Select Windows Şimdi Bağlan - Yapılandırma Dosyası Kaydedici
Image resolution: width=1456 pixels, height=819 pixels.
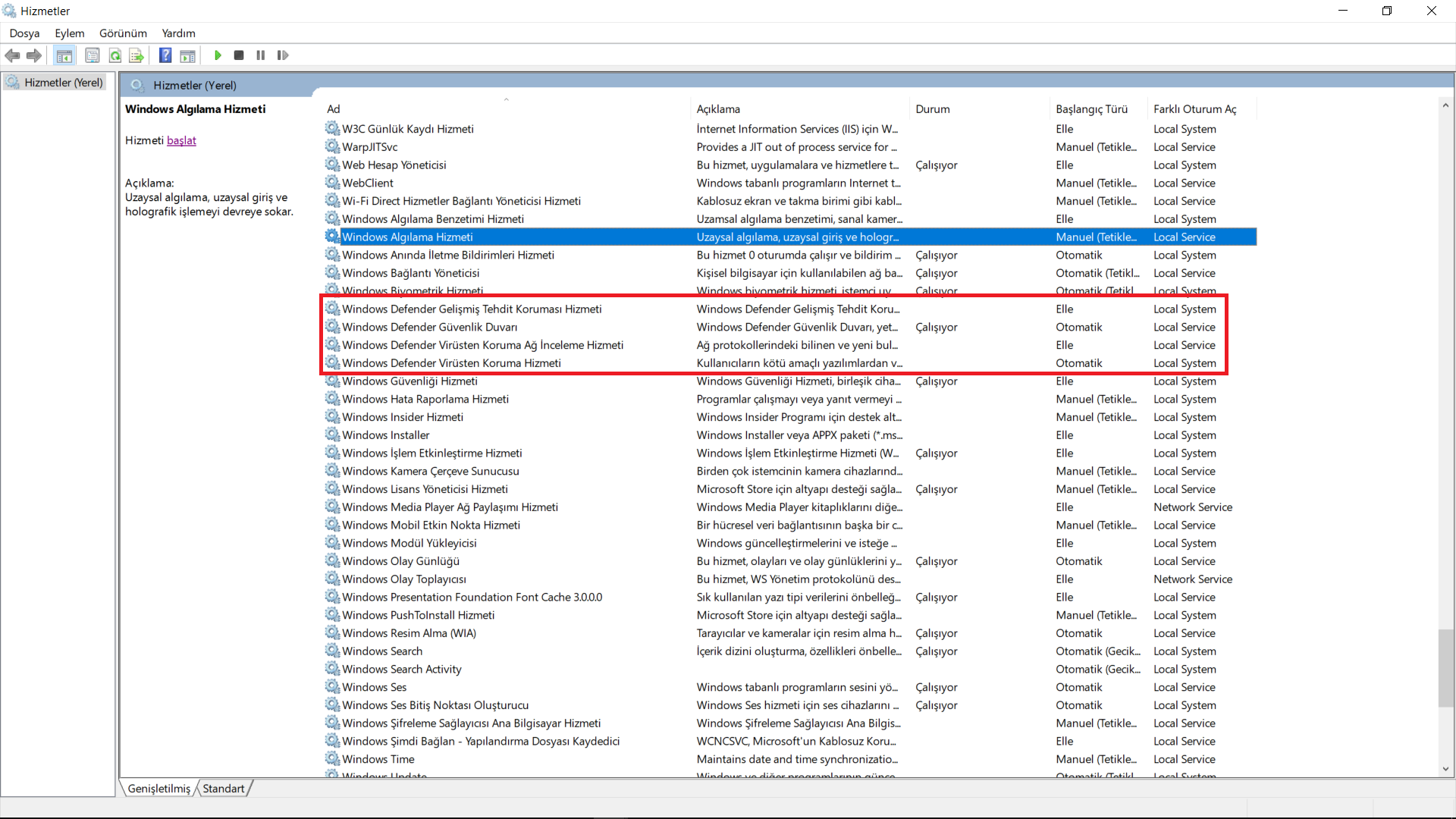click(x=789, y=741)
